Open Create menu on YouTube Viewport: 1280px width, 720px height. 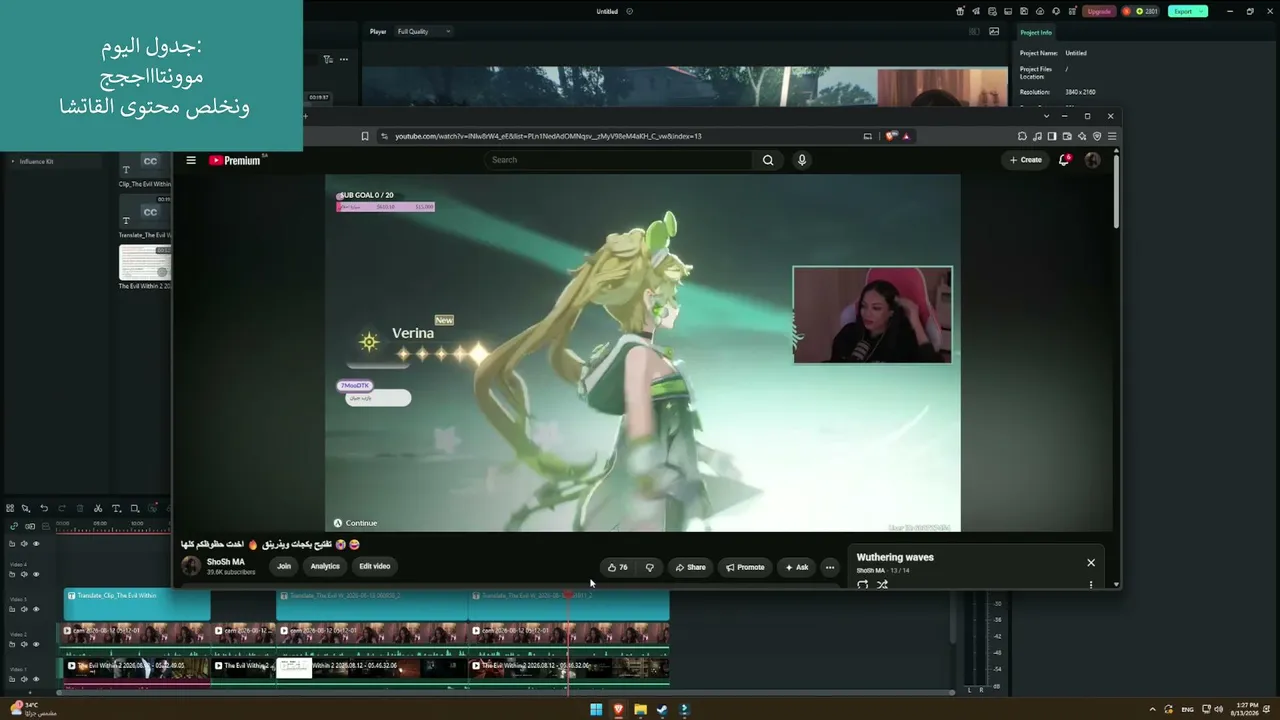coord(1025,160)
